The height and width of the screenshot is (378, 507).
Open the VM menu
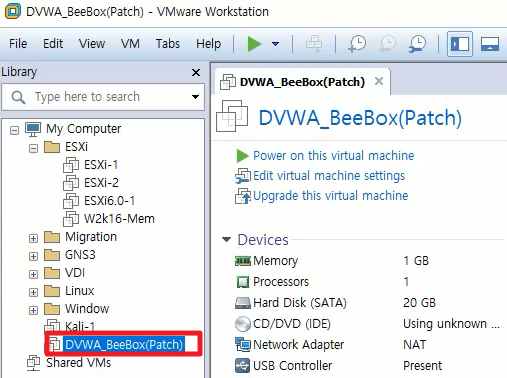point(130,44)
